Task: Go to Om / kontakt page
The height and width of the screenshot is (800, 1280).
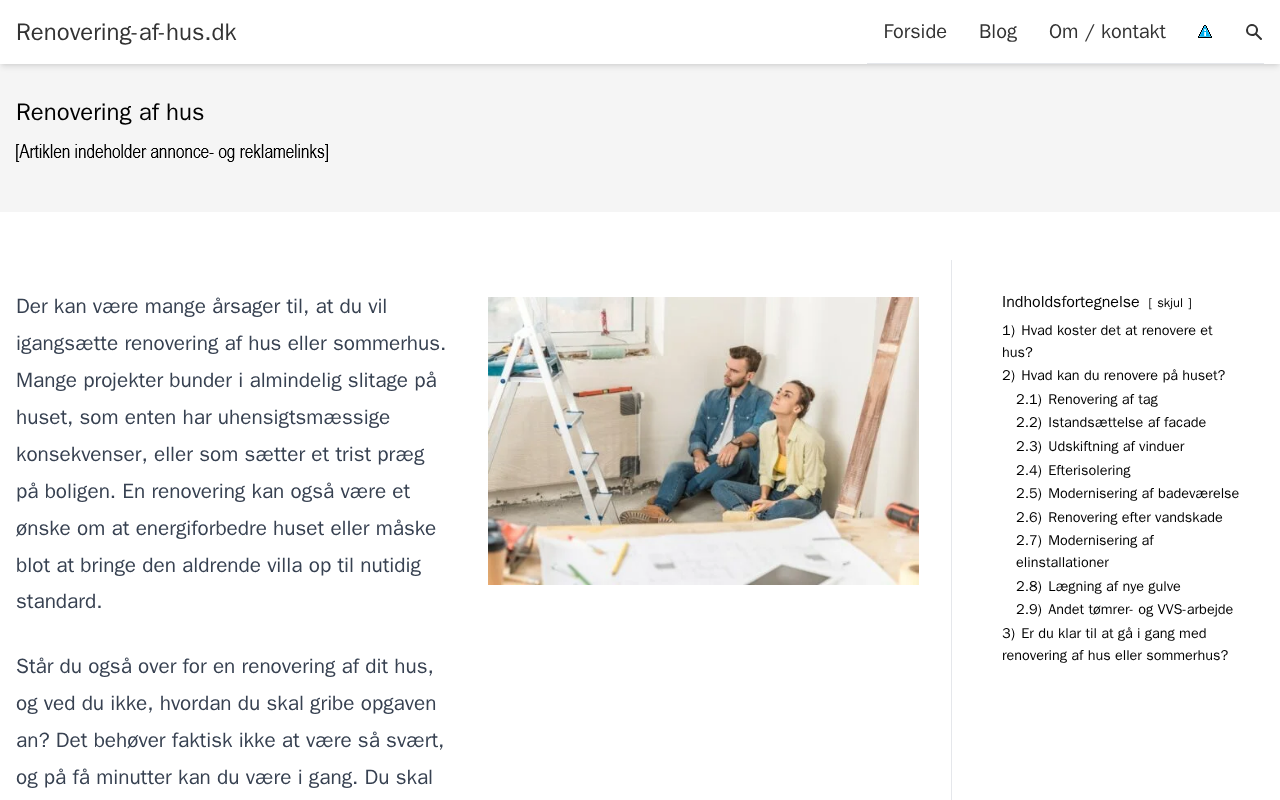Action: (x=1107, y=32)
